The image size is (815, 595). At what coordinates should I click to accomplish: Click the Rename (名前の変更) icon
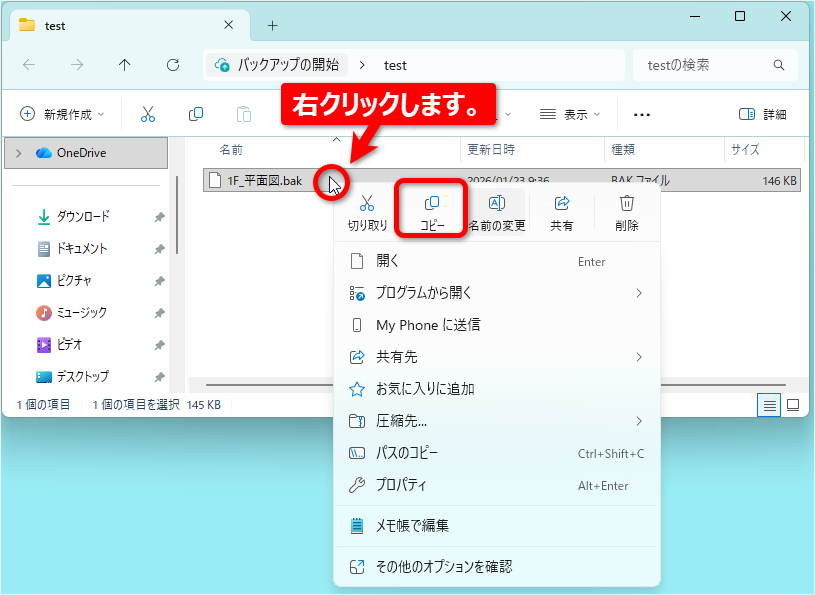pyautogui.click(x=497, y=203)
